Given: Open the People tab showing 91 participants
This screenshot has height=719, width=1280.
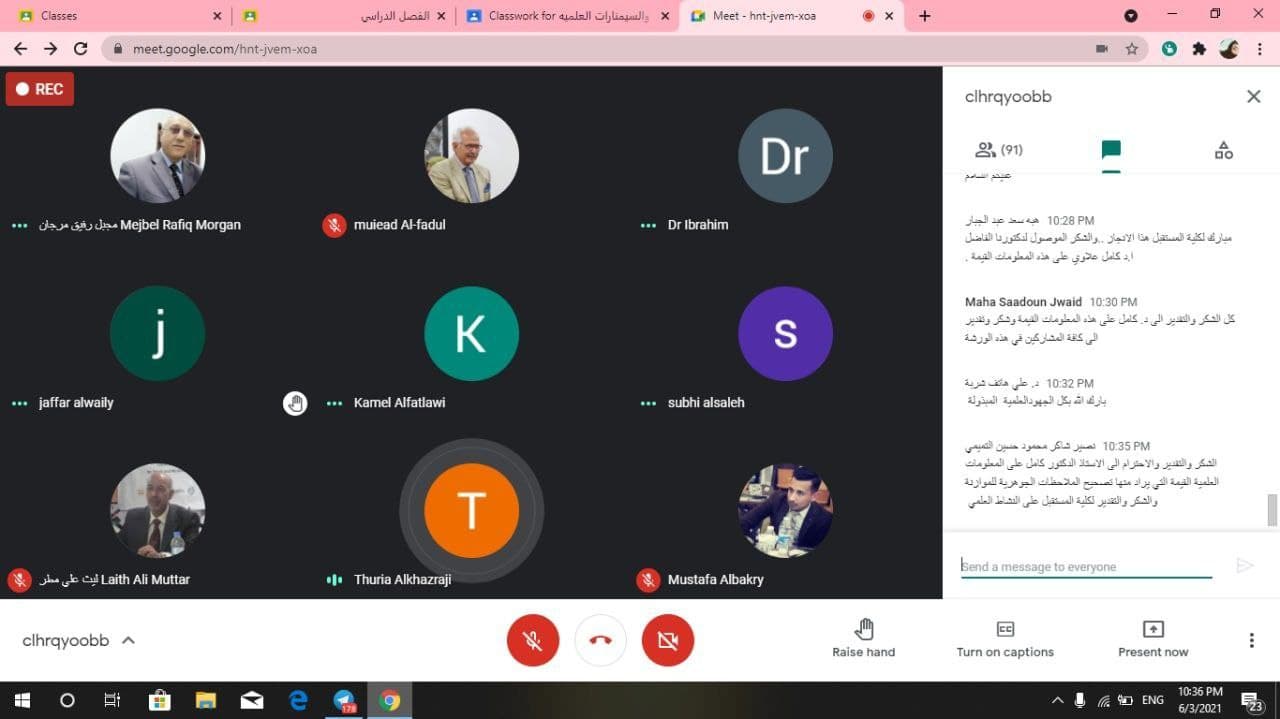Looking at the screenshot, I should point(999,150).
